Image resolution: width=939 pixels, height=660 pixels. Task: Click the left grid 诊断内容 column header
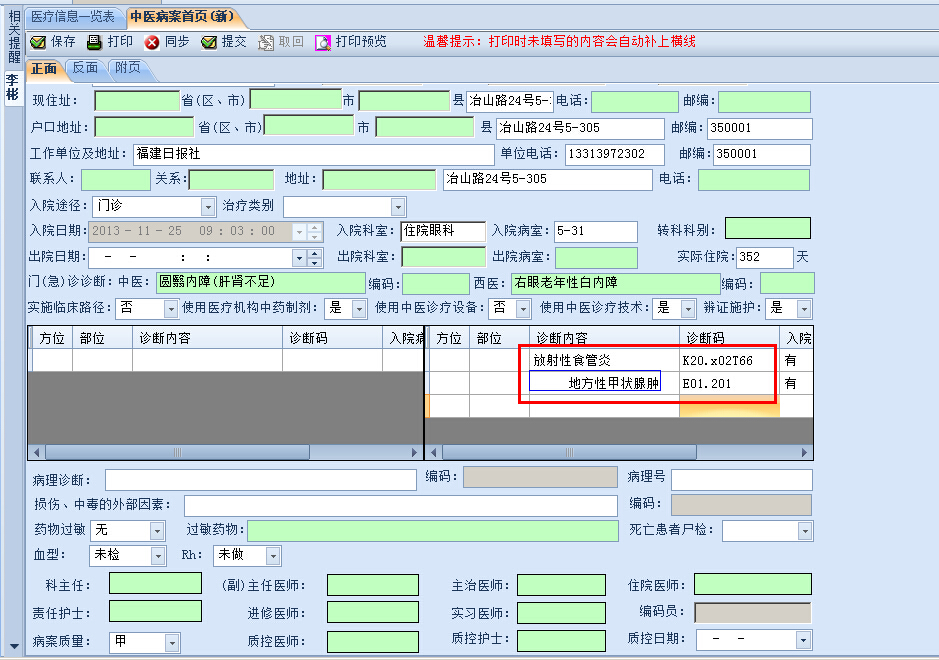[207, 338]
